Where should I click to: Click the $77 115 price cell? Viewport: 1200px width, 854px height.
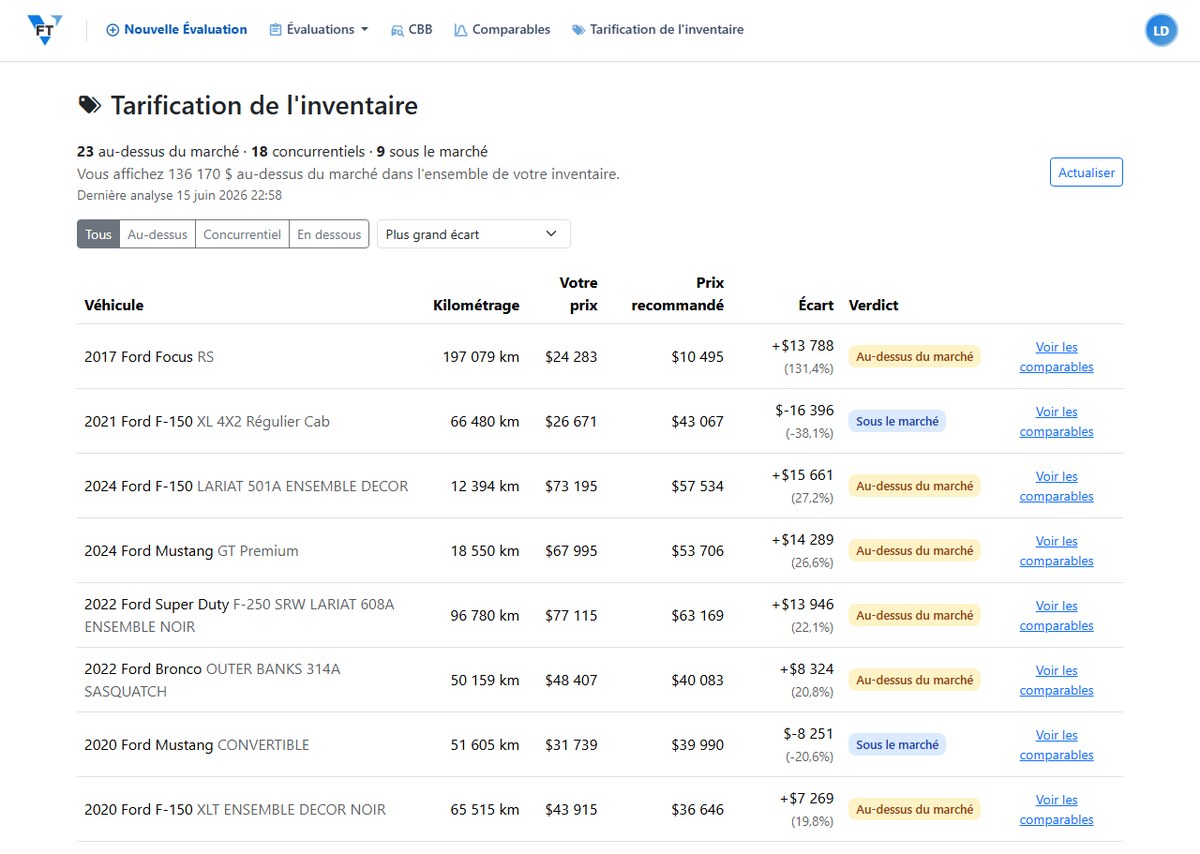571,615
